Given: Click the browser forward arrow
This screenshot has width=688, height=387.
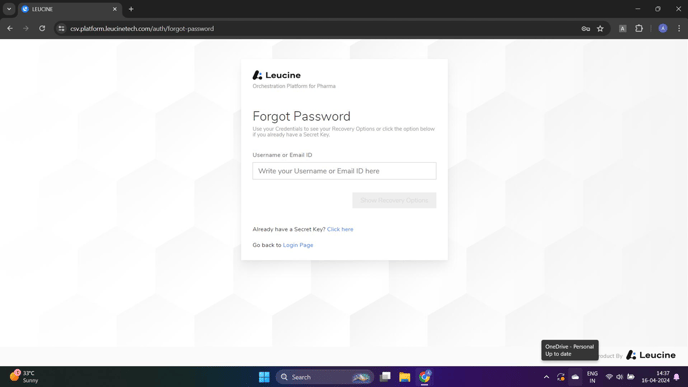Looking at the screenshot, I should click(x=26, y=29).
